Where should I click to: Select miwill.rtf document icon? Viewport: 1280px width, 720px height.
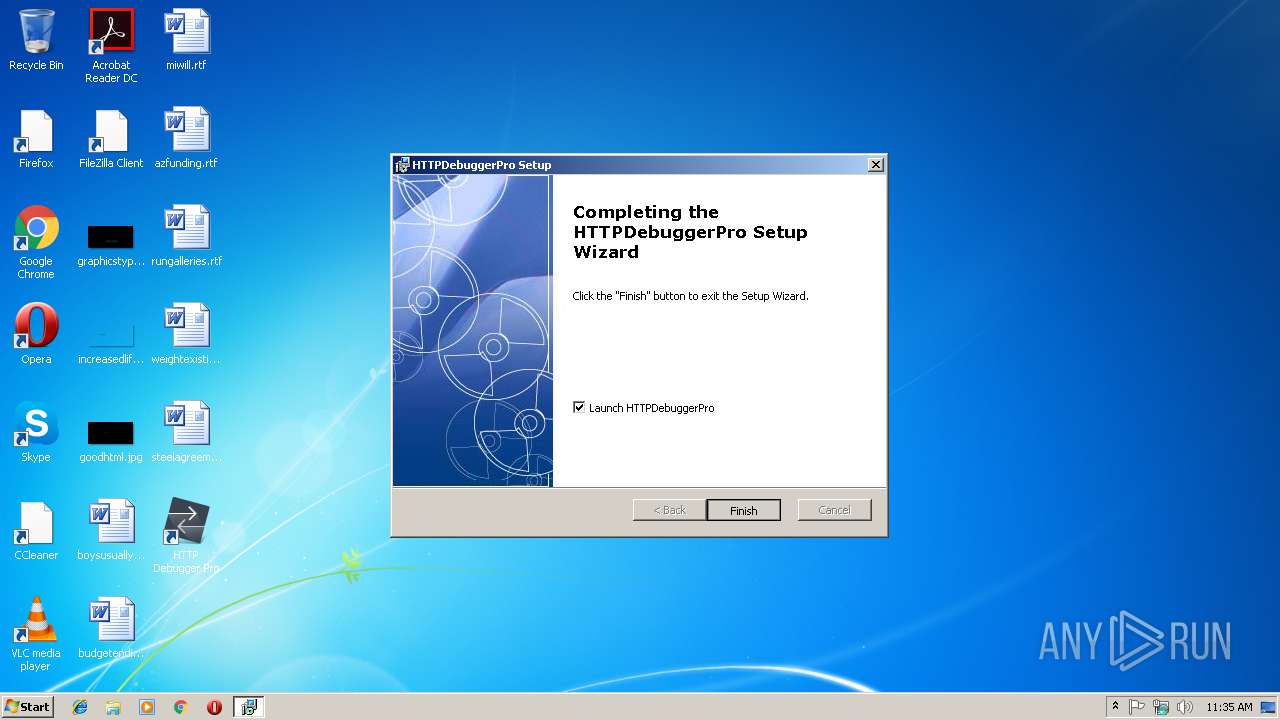point(186,40)
